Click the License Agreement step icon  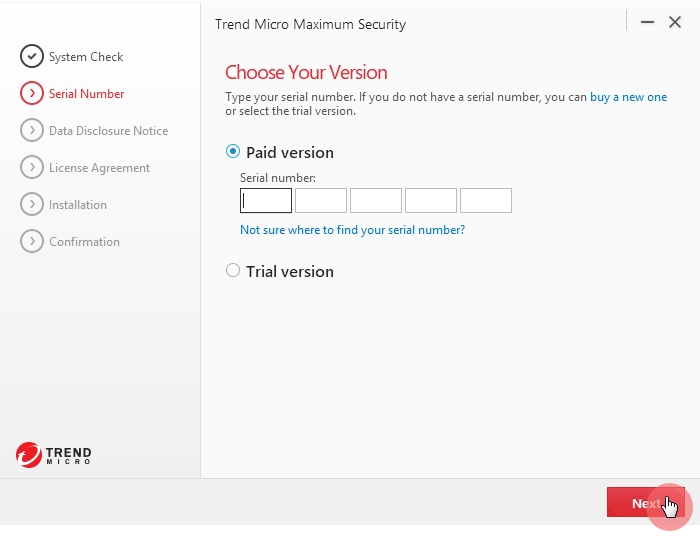tap(32, 167)
